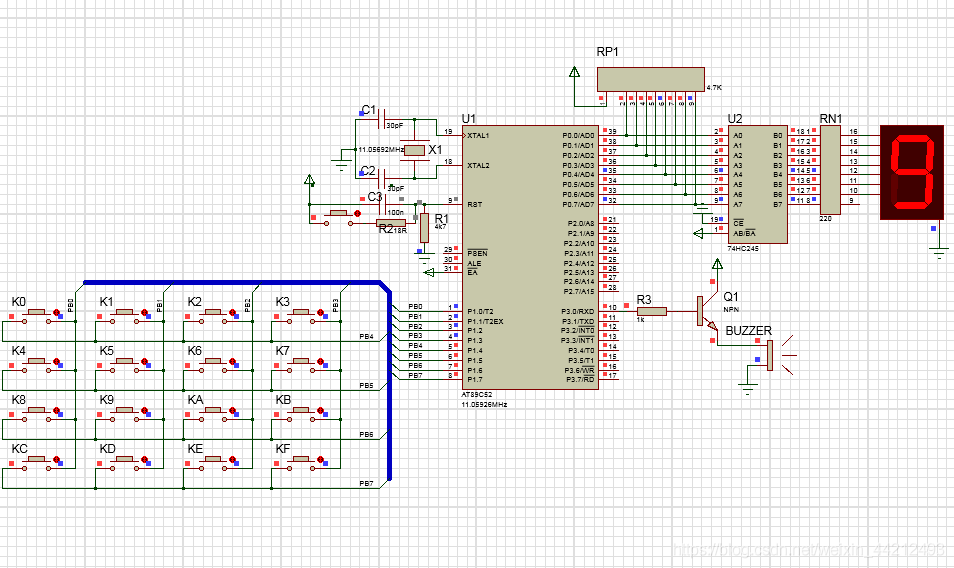Select the BUZZER component
Image resolution: width=954 pixels, height=568 pixels.
pos(770,355)
